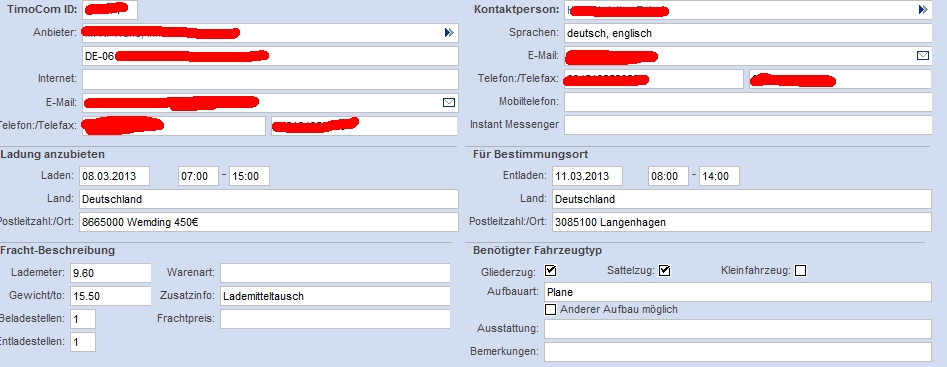Click Land field under Ladung anzubieten

pyautogui.click(x=269, y=199)
